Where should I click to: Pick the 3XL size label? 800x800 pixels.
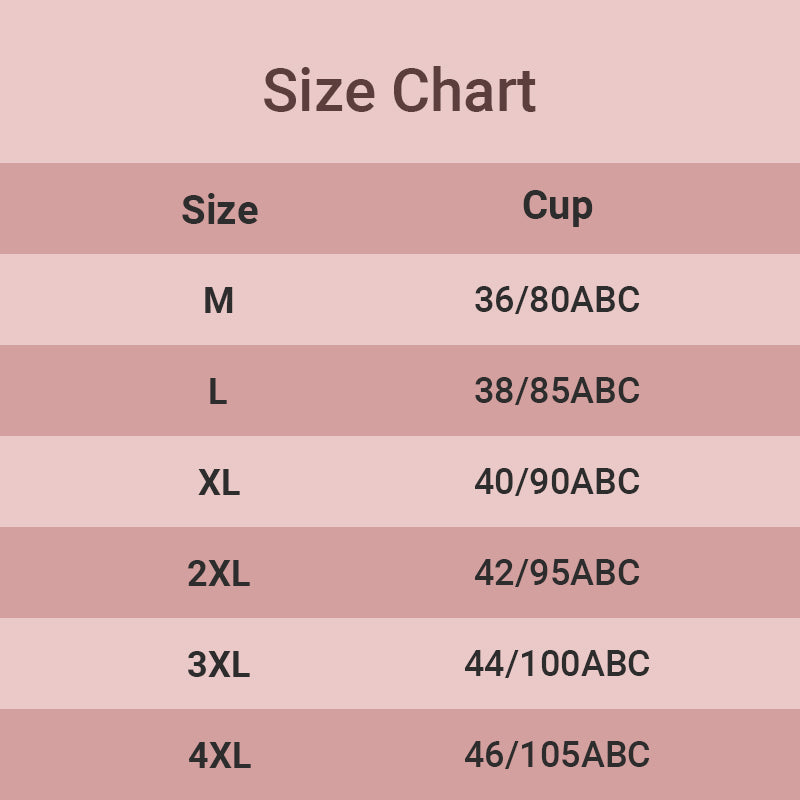tap(219, 665)
